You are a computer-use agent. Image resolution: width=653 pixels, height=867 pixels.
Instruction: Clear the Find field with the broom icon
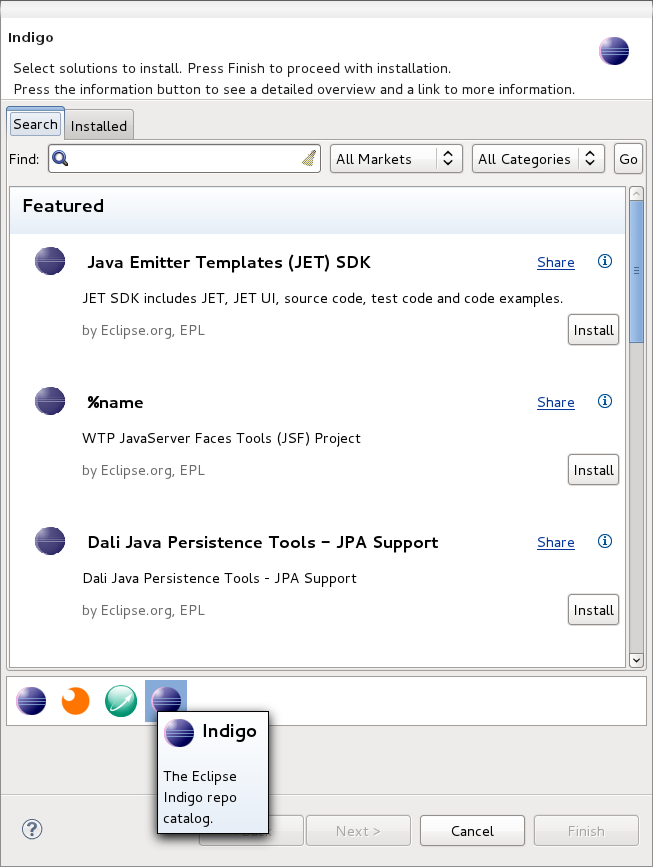pyautogui.click(x=309, y=158)
